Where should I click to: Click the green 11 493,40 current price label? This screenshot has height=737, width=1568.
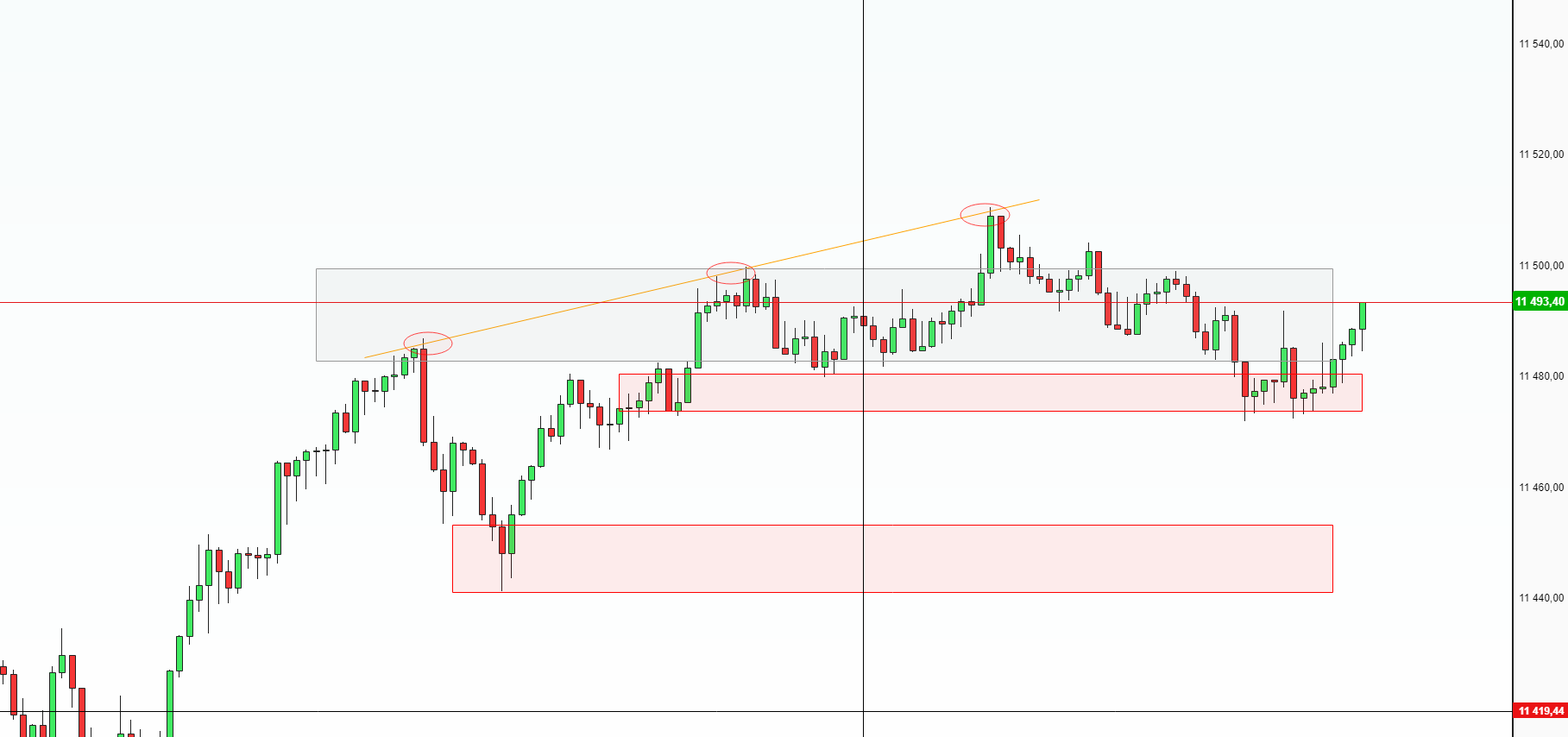point(1540,302)
